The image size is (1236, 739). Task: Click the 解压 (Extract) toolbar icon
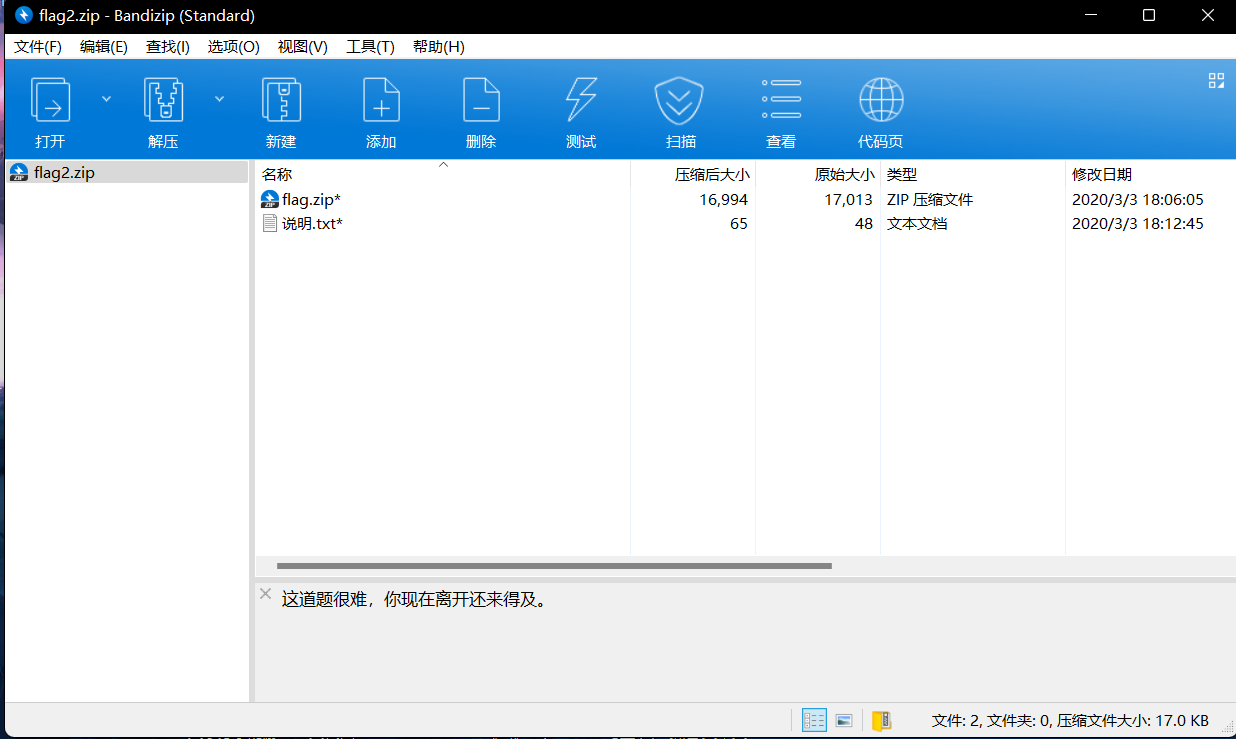163,100
